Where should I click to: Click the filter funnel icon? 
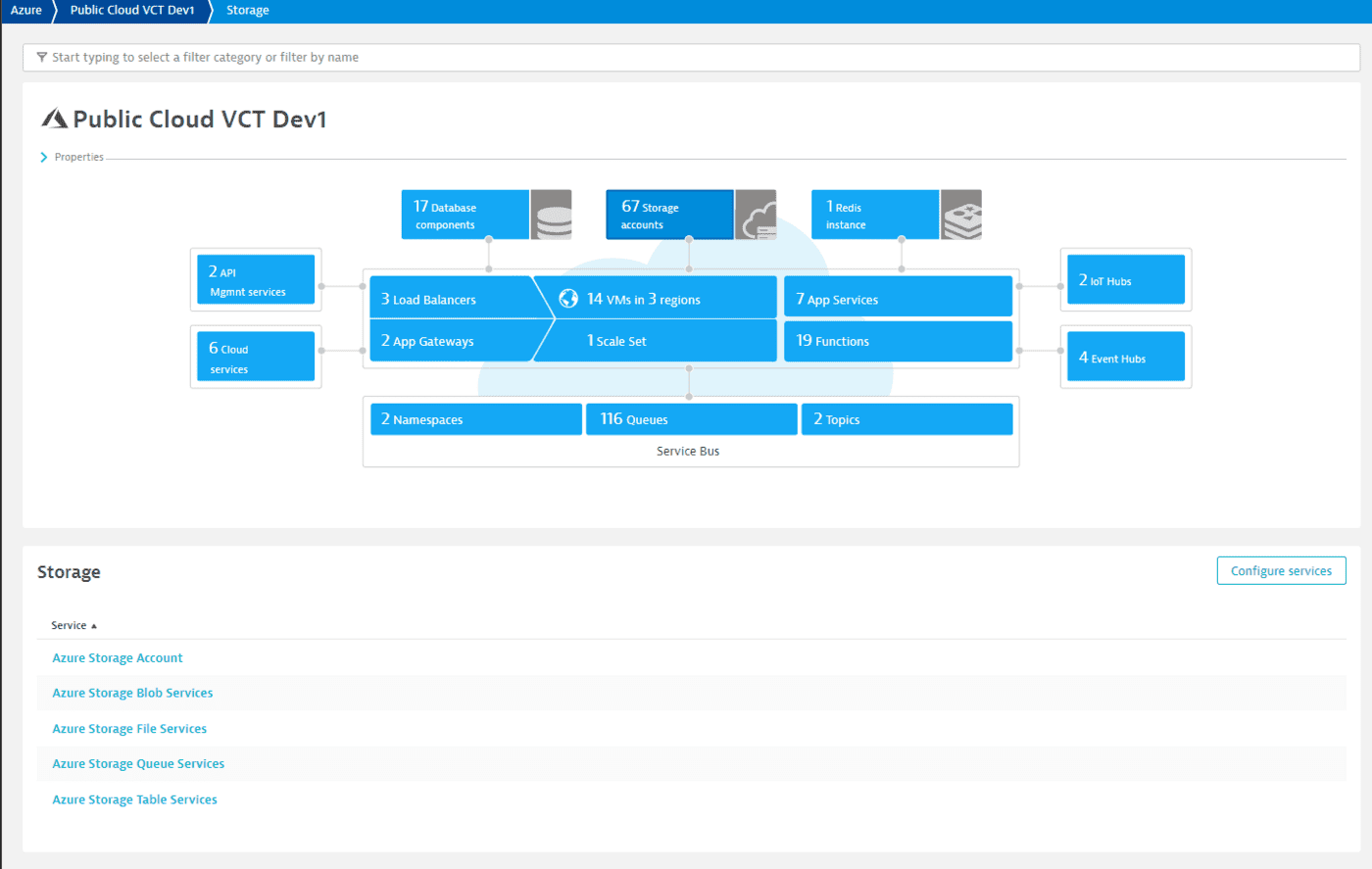(41, 57)
